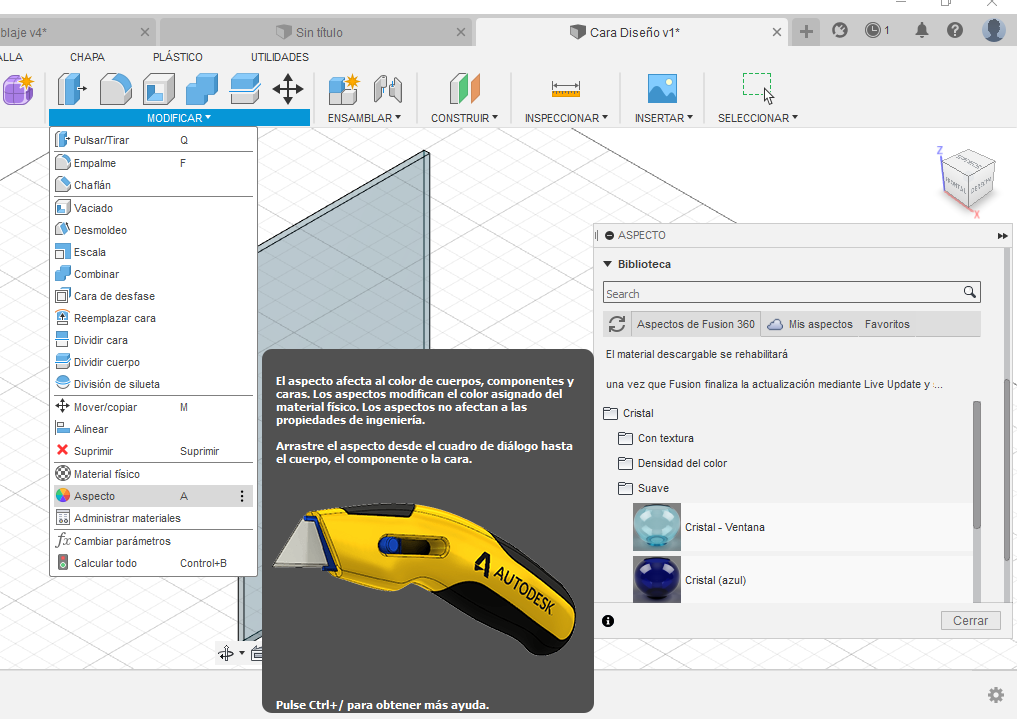The width and height of the screenshot is (1017, 719).
Task: Select División de silueta menu entry
Action: [154, 384]
